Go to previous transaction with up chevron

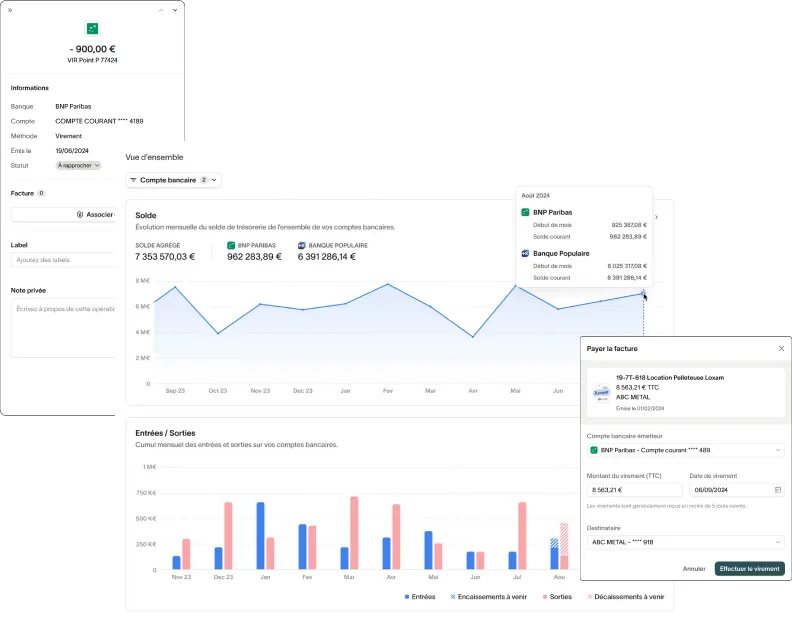click(161, 10)
